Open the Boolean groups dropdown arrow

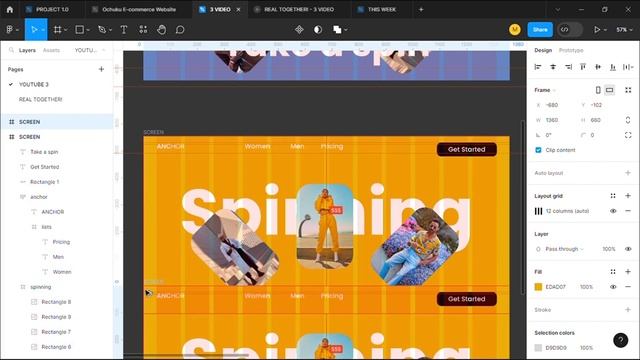click(x=346, y=30)
